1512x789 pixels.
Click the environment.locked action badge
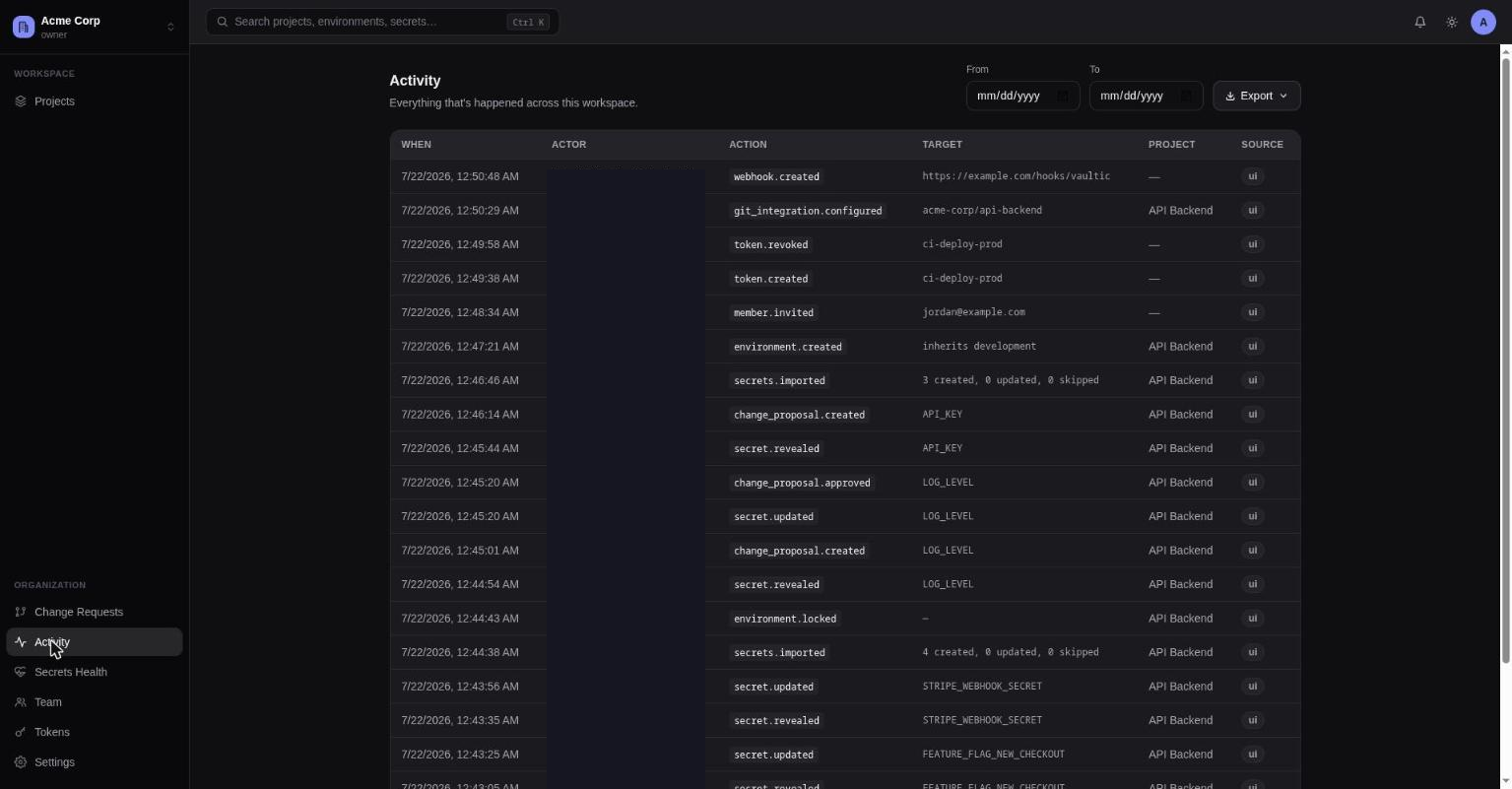(x=785, y=619)
